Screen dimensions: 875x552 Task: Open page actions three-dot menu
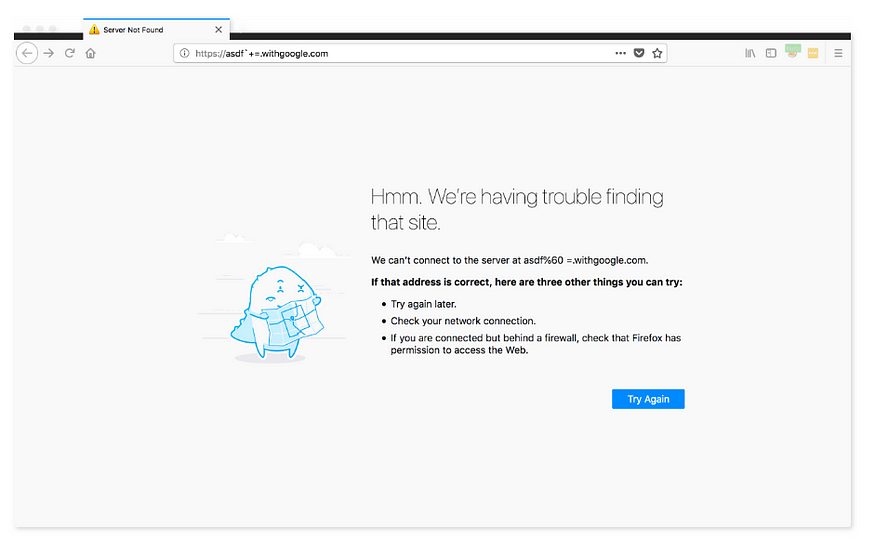[x=621, y=54]
